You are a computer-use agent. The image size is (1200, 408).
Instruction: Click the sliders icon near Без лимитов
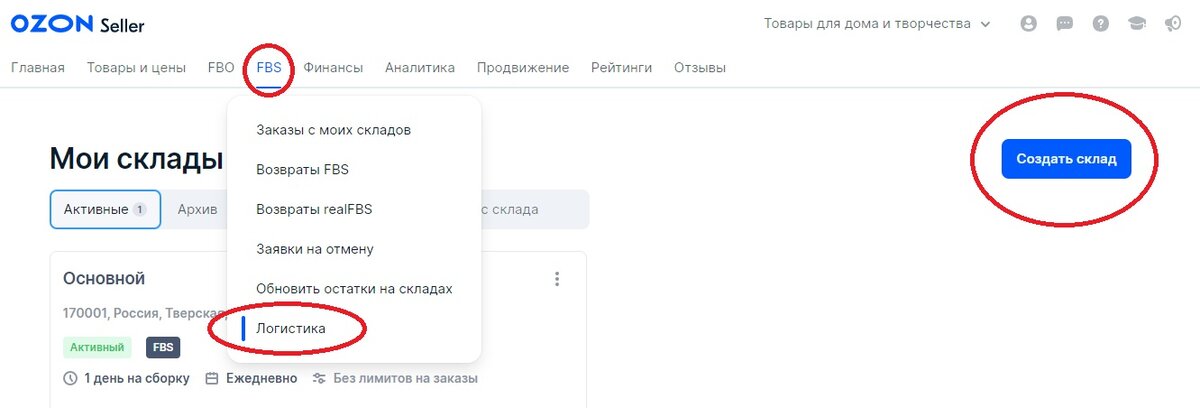click(319, 379)
